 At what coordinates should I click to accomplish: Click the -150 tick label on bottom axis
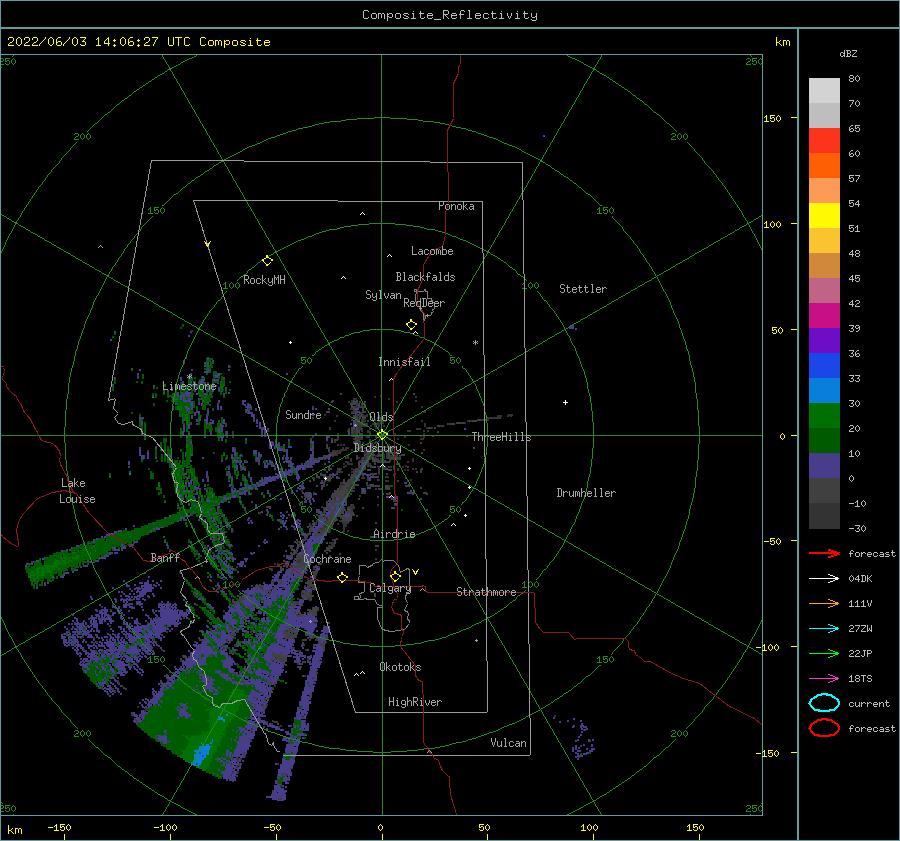pos(59,827)
